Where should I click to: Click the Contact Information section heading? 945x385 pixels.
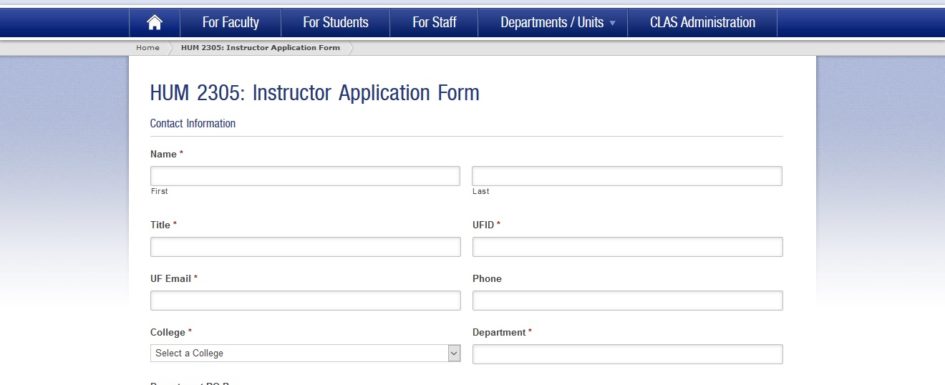coord(193,124)
